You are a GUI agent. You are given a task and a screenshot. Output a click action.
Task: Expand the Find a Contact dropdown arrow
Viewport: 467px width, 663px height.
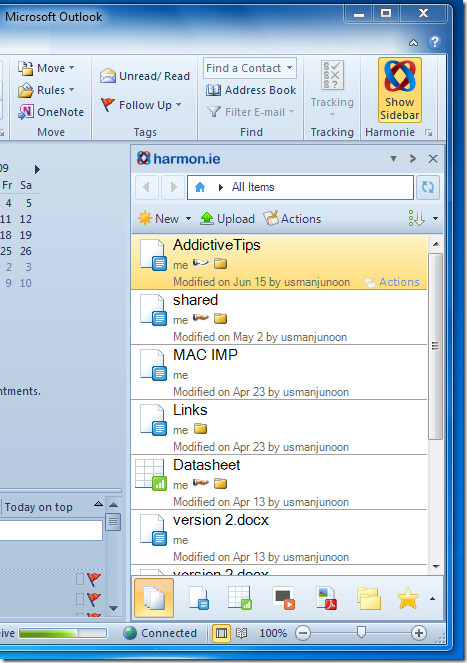pos(290,68)
